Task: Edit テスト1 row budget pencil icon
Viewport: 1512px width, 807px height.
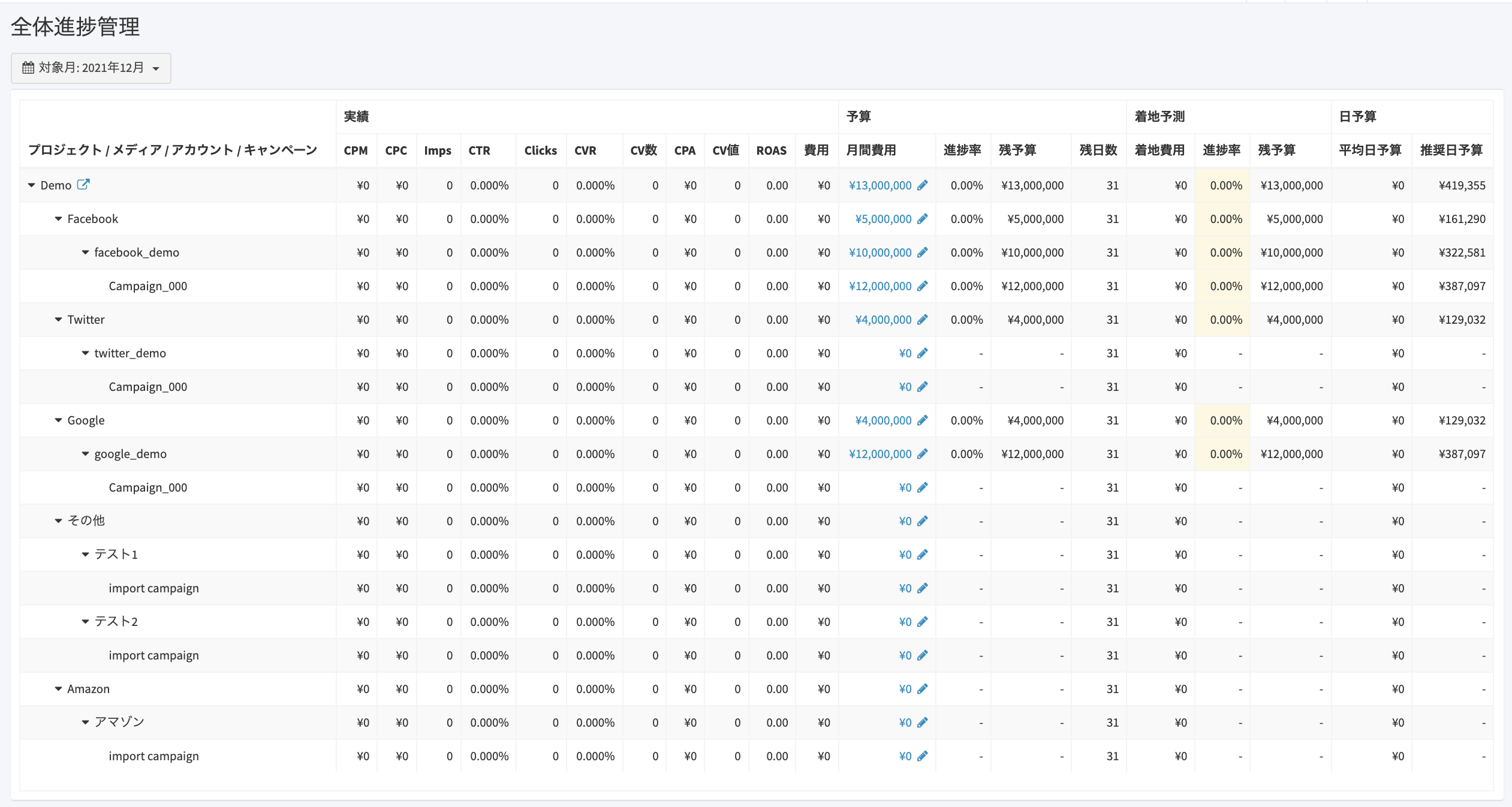Action: click(x=923, y=555)
